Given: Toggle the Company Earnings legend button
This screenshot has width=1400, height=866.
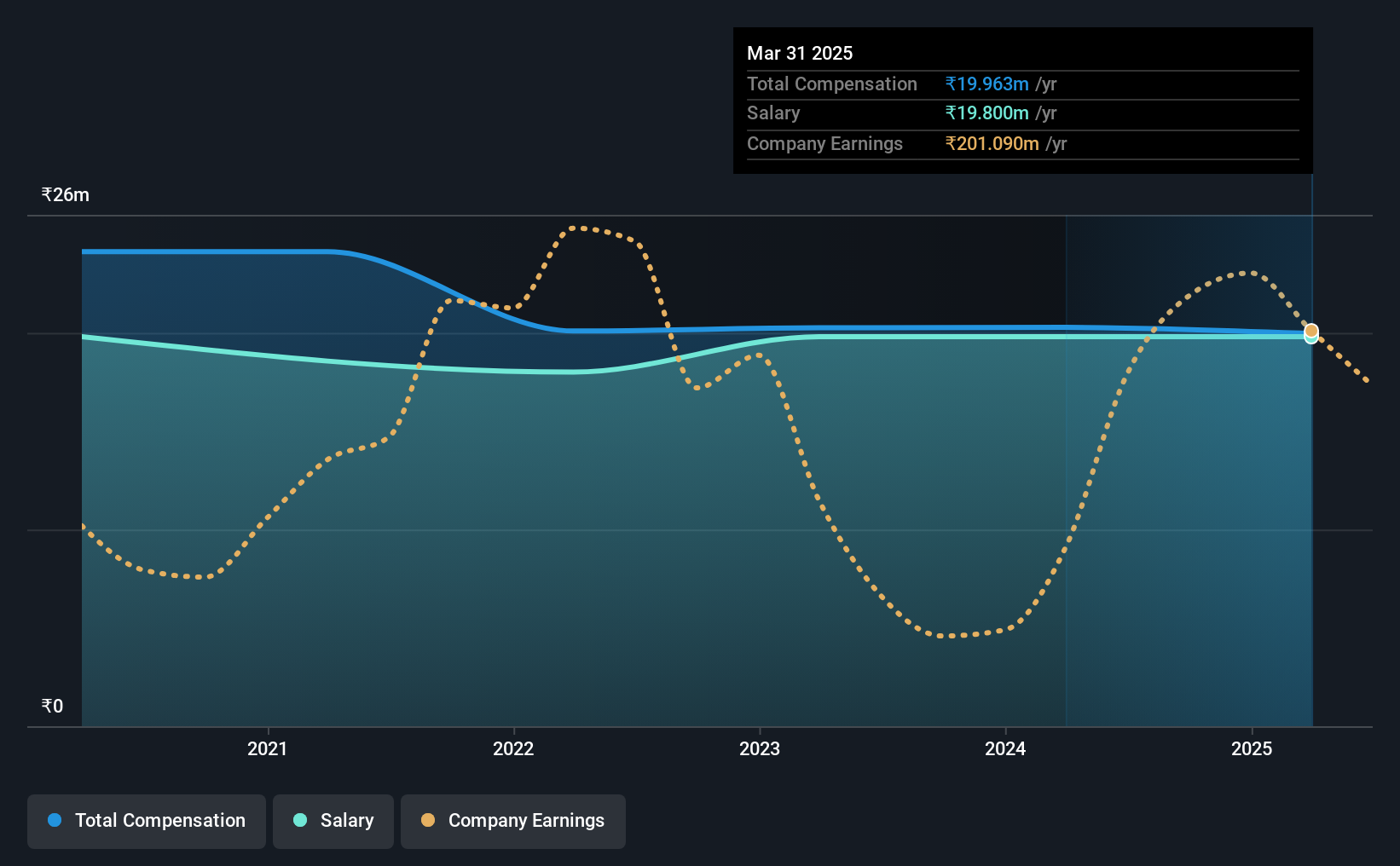Looking at the screenshot, I should [513, 821].
